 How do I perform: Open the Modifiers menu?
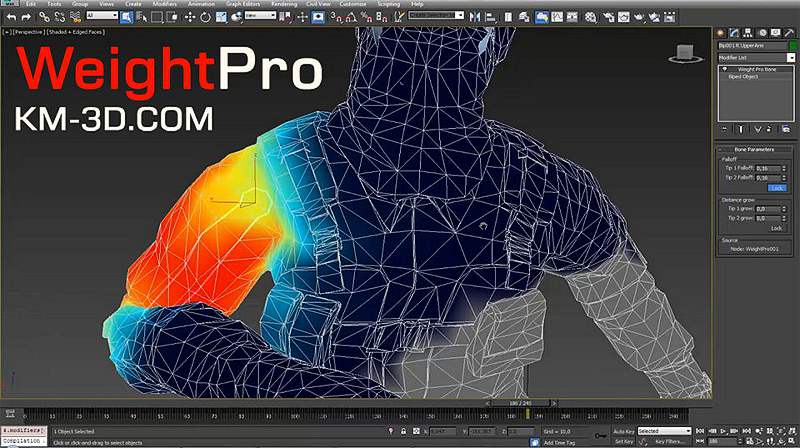coord(166,4)
